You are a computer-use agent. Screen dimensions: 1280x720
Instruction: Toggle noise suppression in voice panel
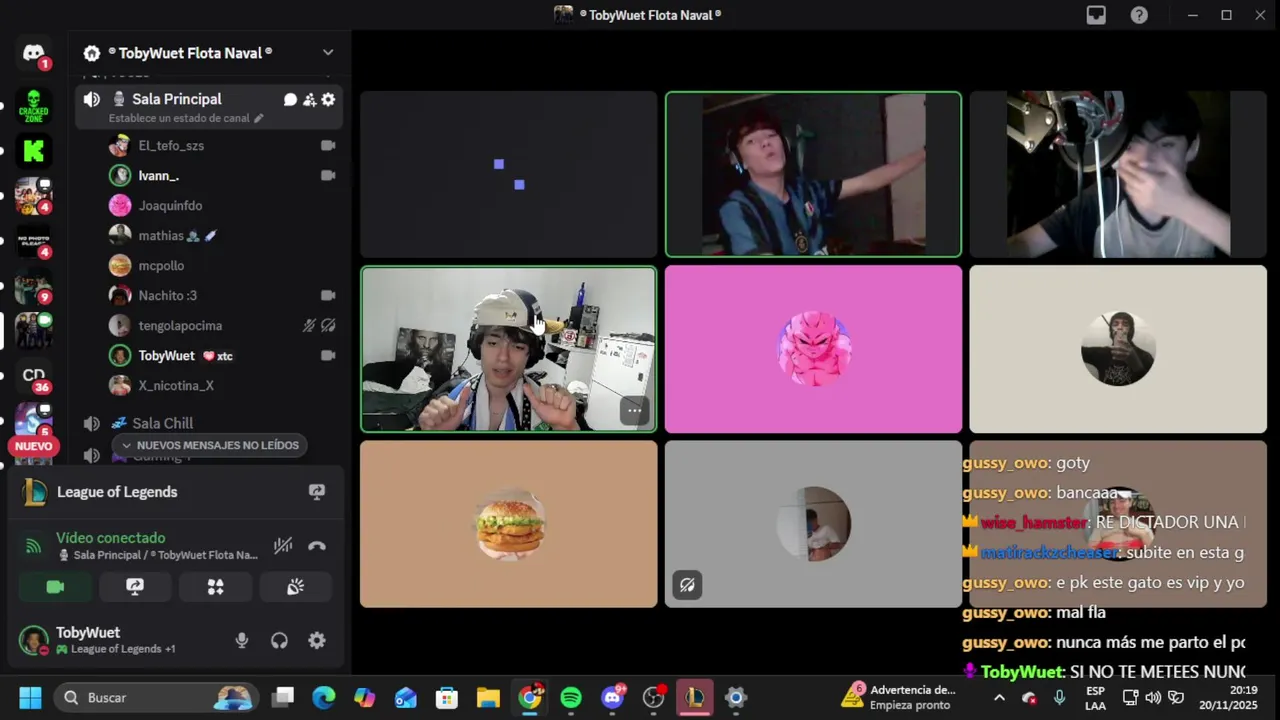click(x=283, y=546)
